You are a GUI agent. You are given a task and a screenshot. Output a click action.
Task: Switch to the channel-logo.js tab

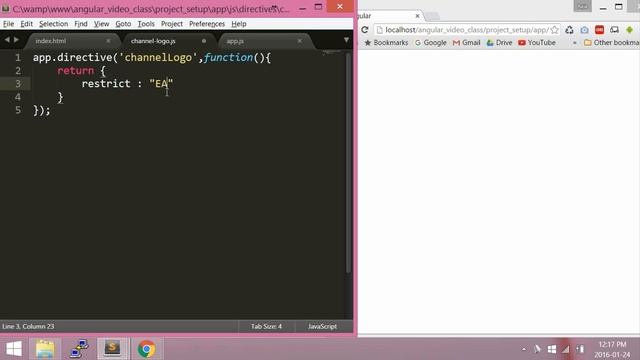[x=153, y=41]
